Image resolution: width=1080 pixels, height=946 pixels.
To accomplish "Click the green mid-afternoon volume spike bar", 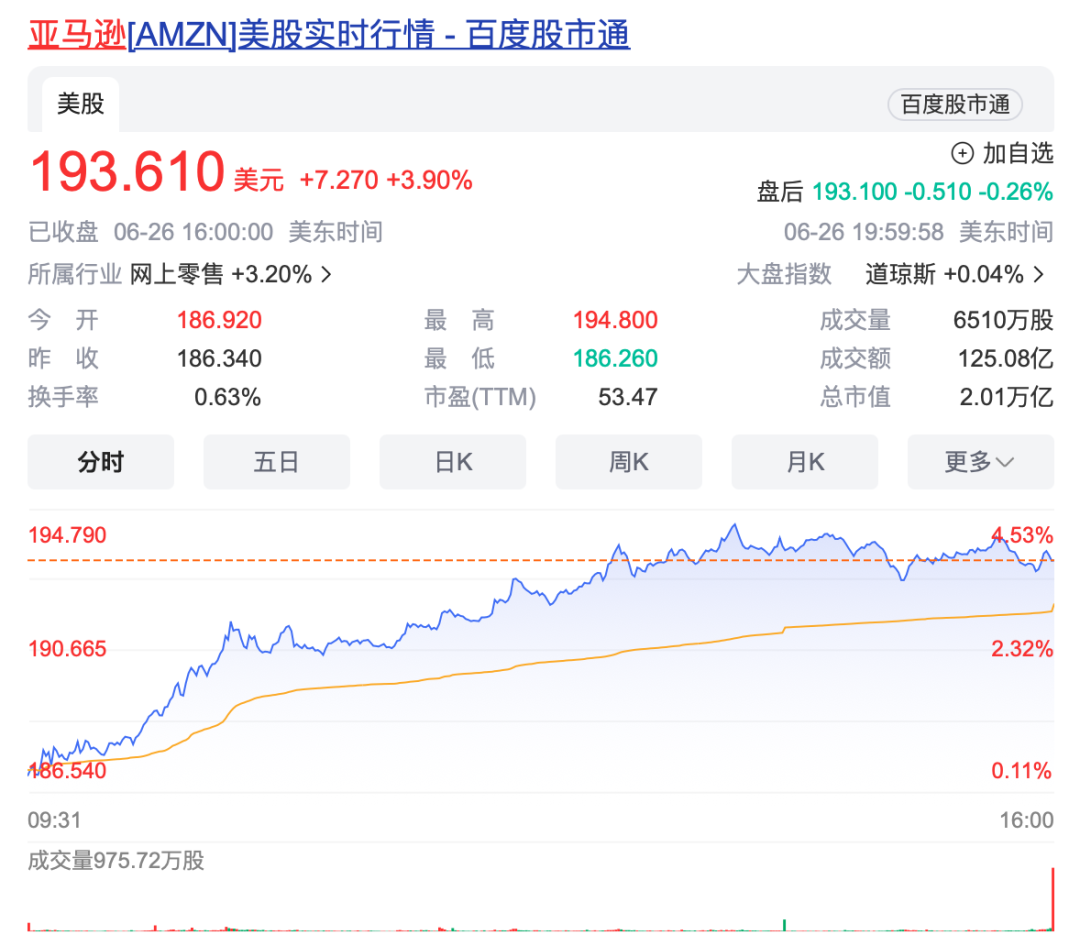I will tap(785, 925).
